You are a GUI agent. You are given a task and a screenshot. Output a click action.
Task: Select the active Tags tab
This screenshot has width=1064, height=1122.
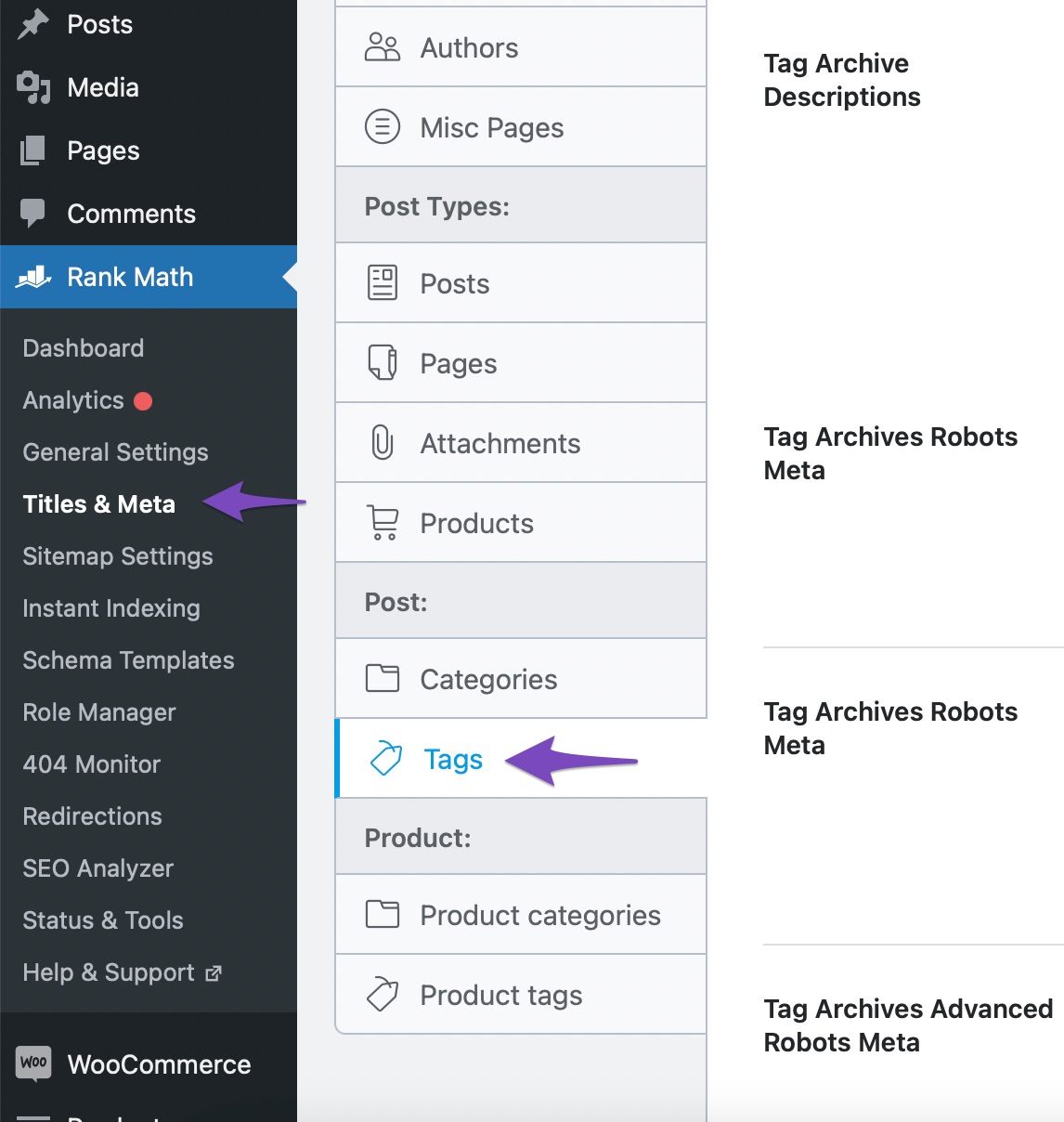pyautogui.click(x=521, y=759)
